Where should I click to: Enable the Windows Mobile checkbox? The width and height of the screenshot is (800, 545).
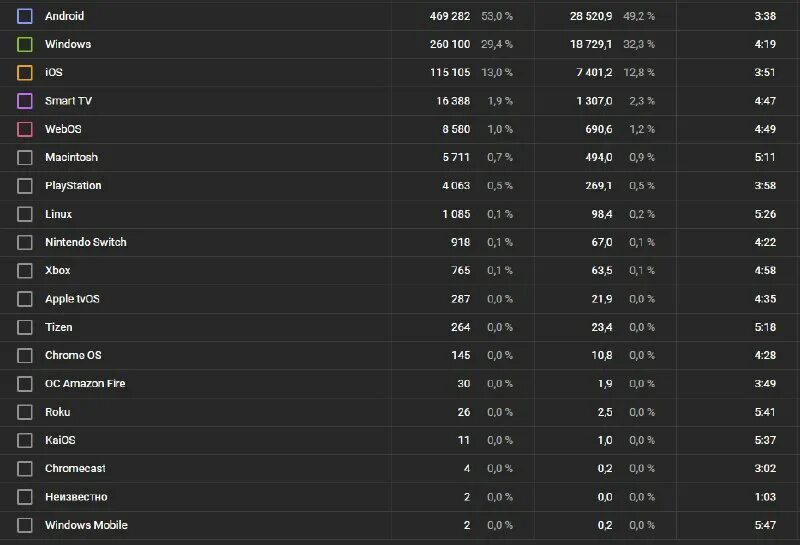(x=24, y=525)
